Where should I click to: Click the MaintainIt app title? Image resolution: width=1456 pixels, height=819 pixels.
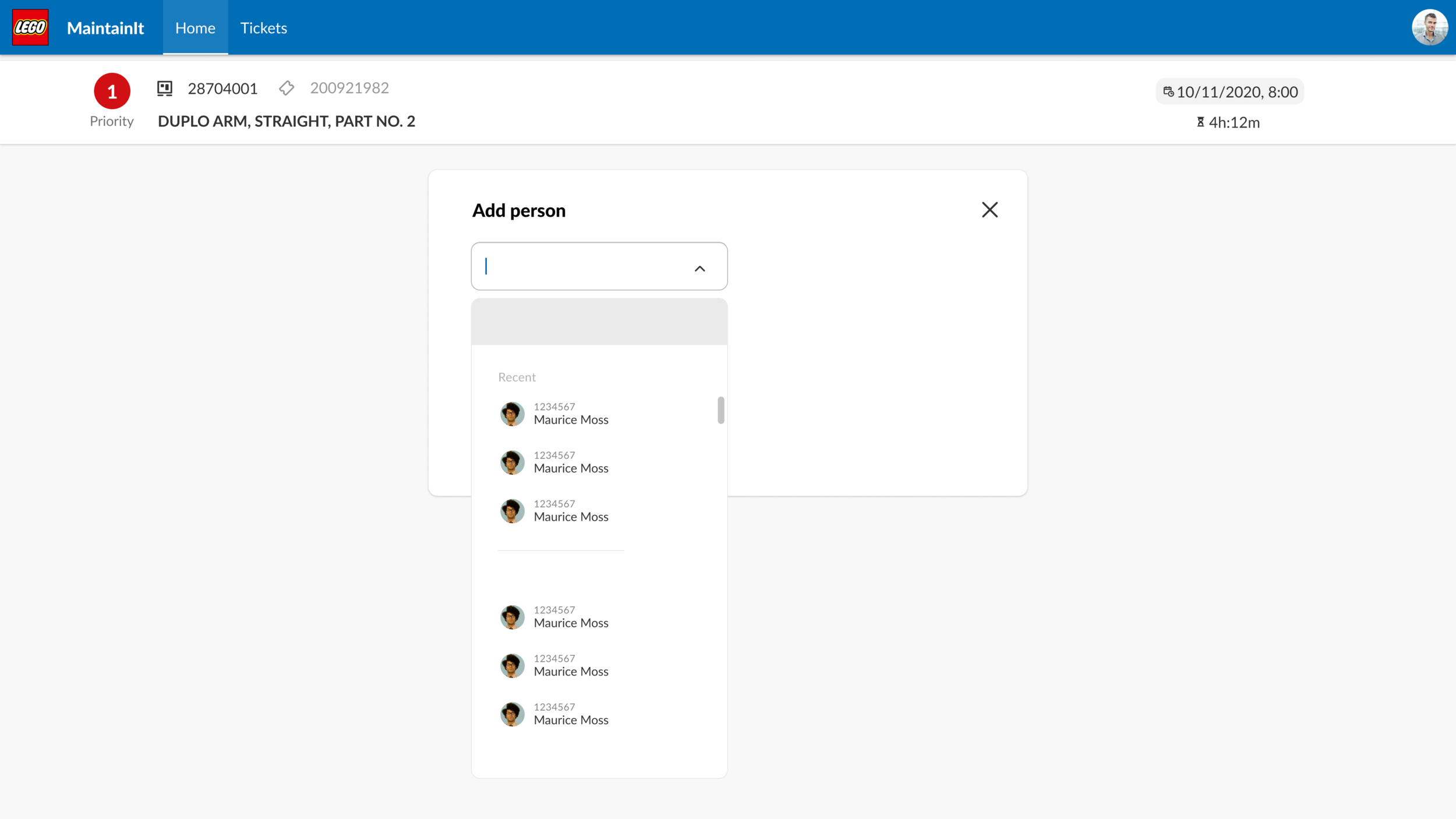tap(105, 28)
